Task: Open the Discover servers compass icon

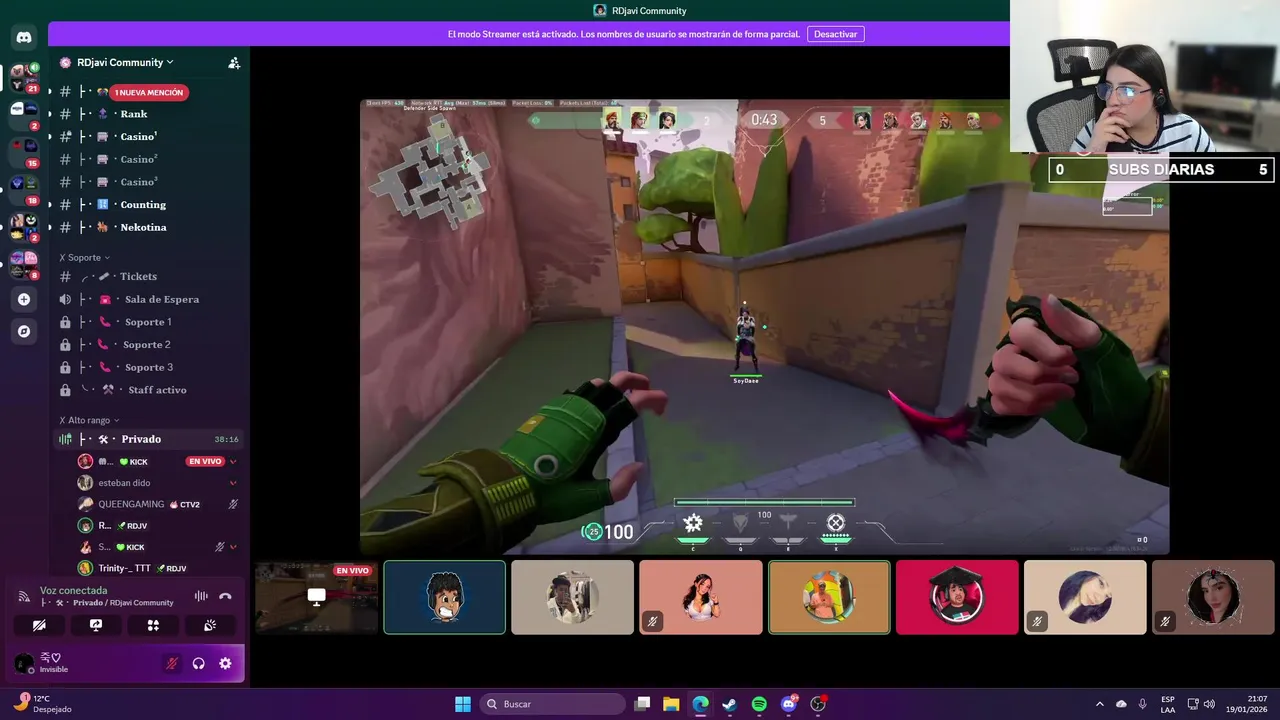Action: (x=24, y=331)
